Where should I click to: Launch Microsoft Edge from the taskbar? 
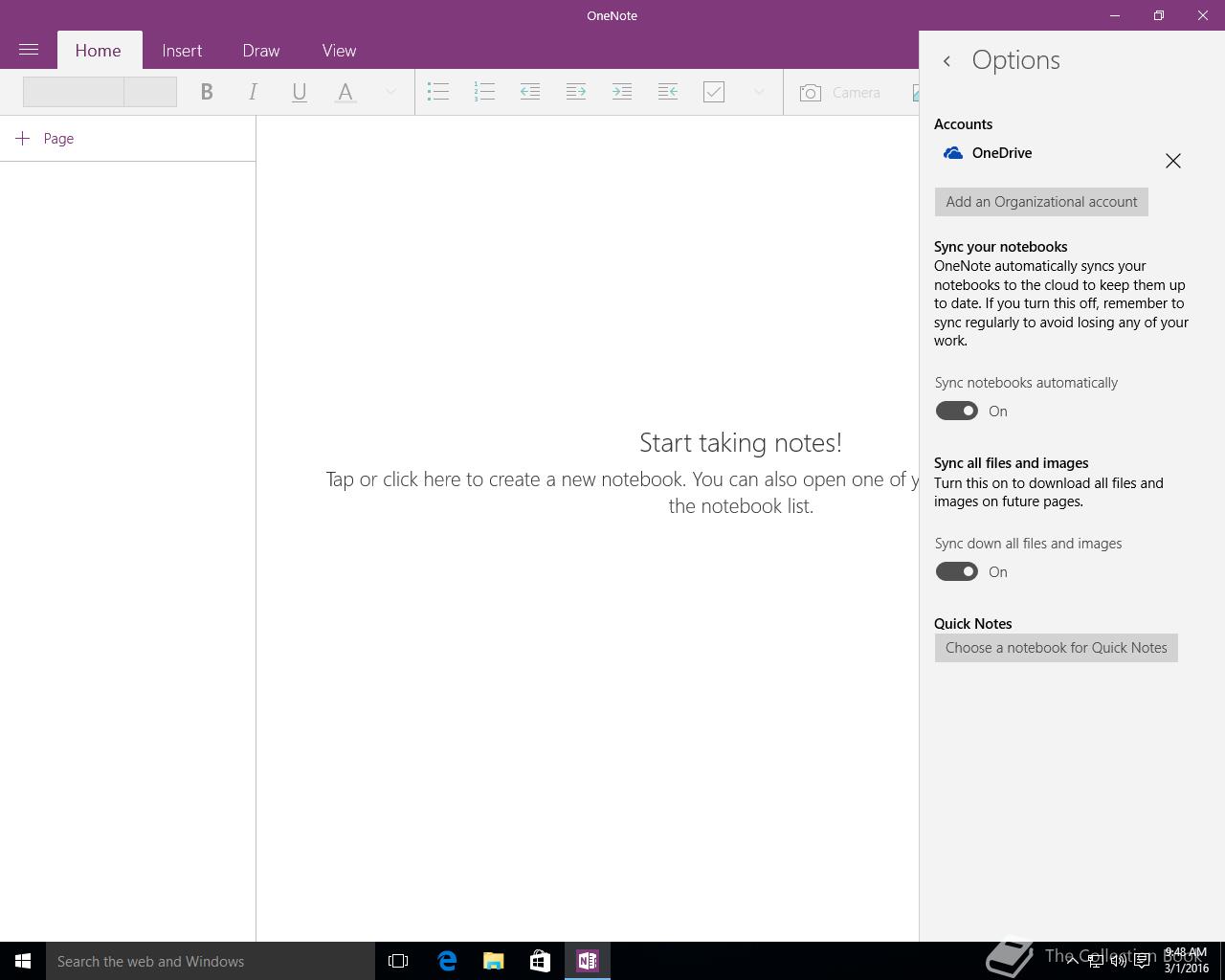pyautogui.click(x=447, y=961)
